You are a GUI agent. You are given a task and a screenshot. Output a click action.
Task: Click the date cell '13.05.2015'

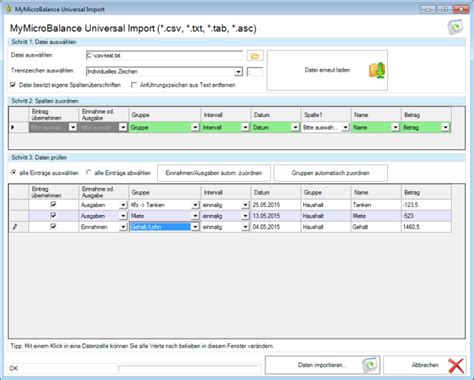(x=275, y=216)
